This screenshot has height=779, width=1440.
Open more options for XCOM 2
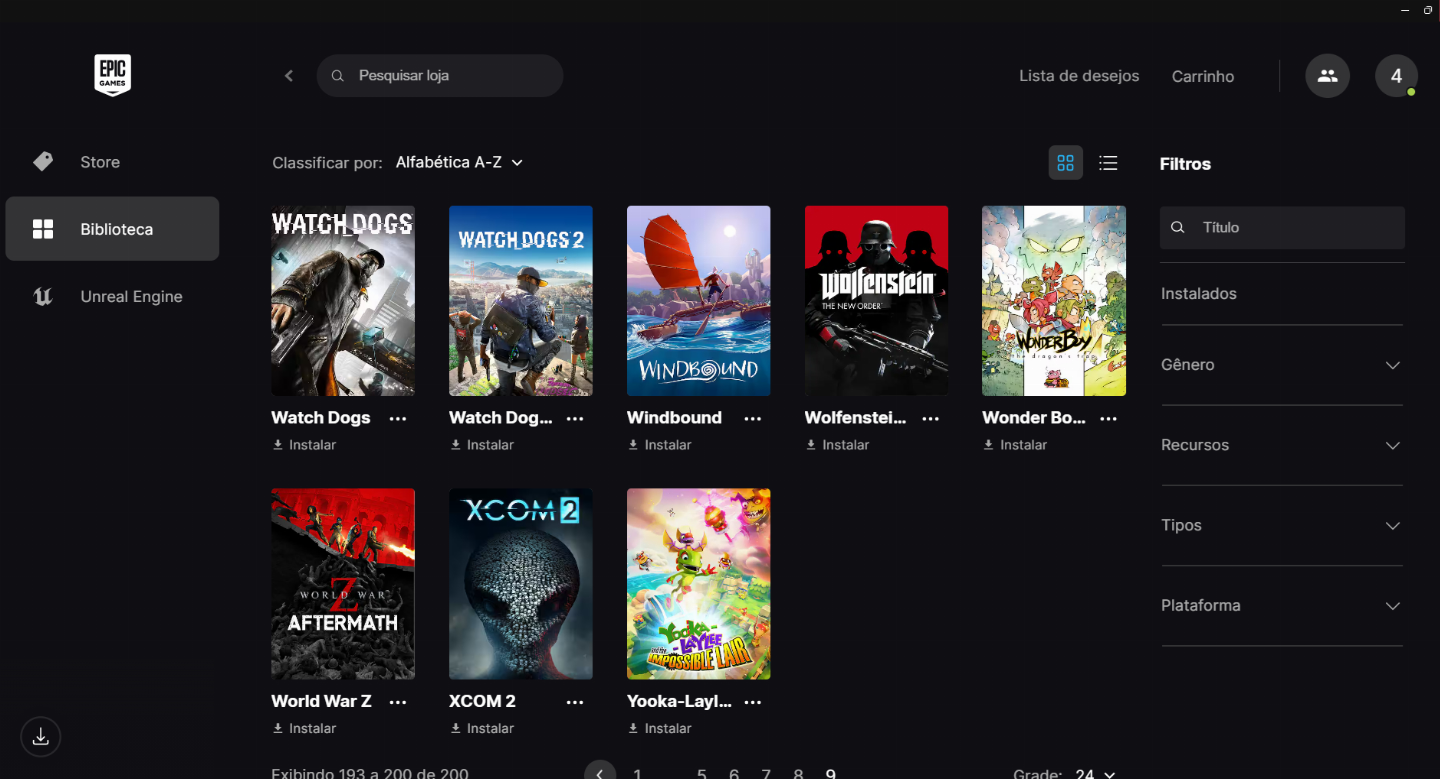(575, 702)
